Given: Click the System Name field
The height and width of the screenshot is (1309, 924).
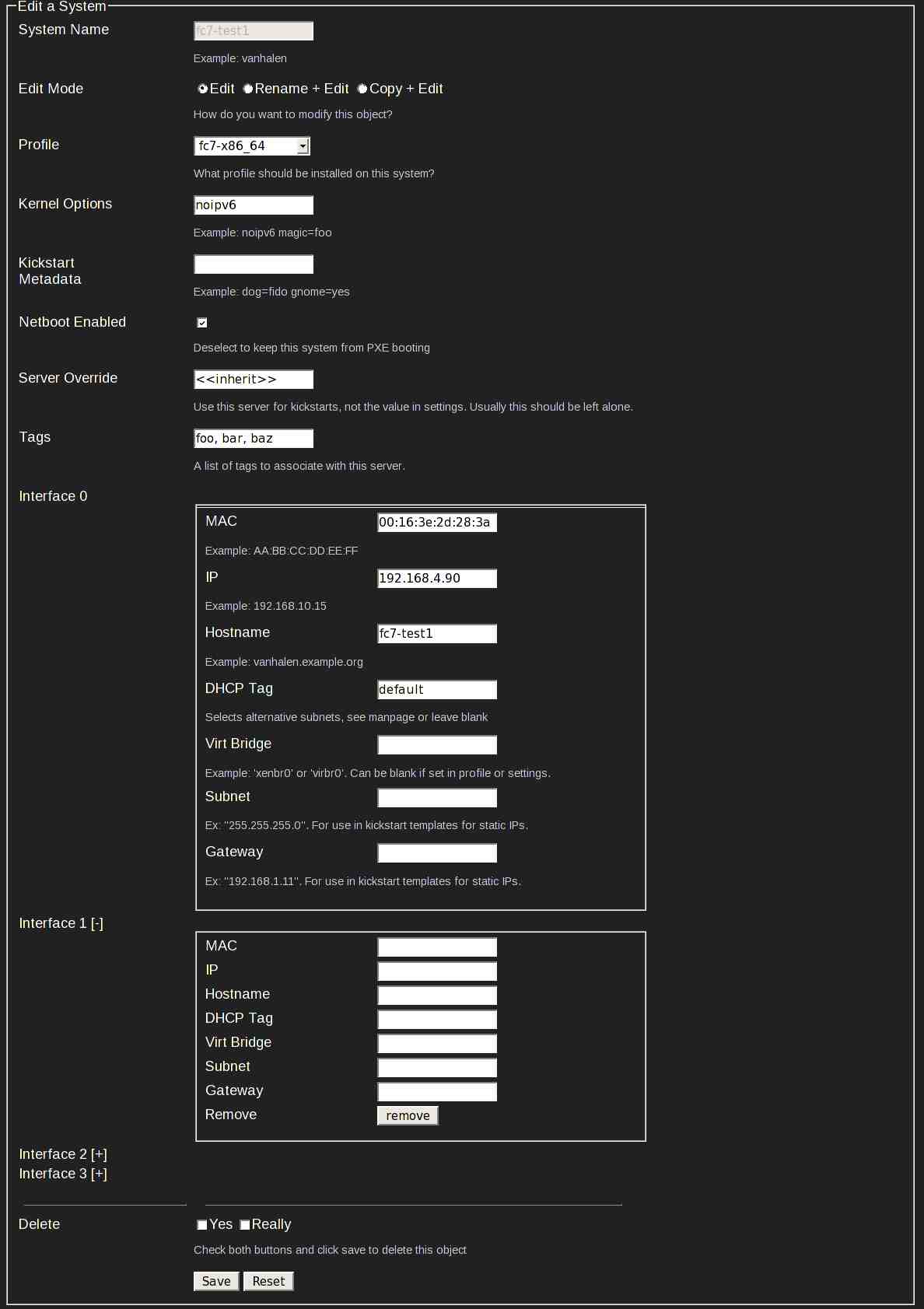Looking at the screenshot, I should [x=254, y=31].
